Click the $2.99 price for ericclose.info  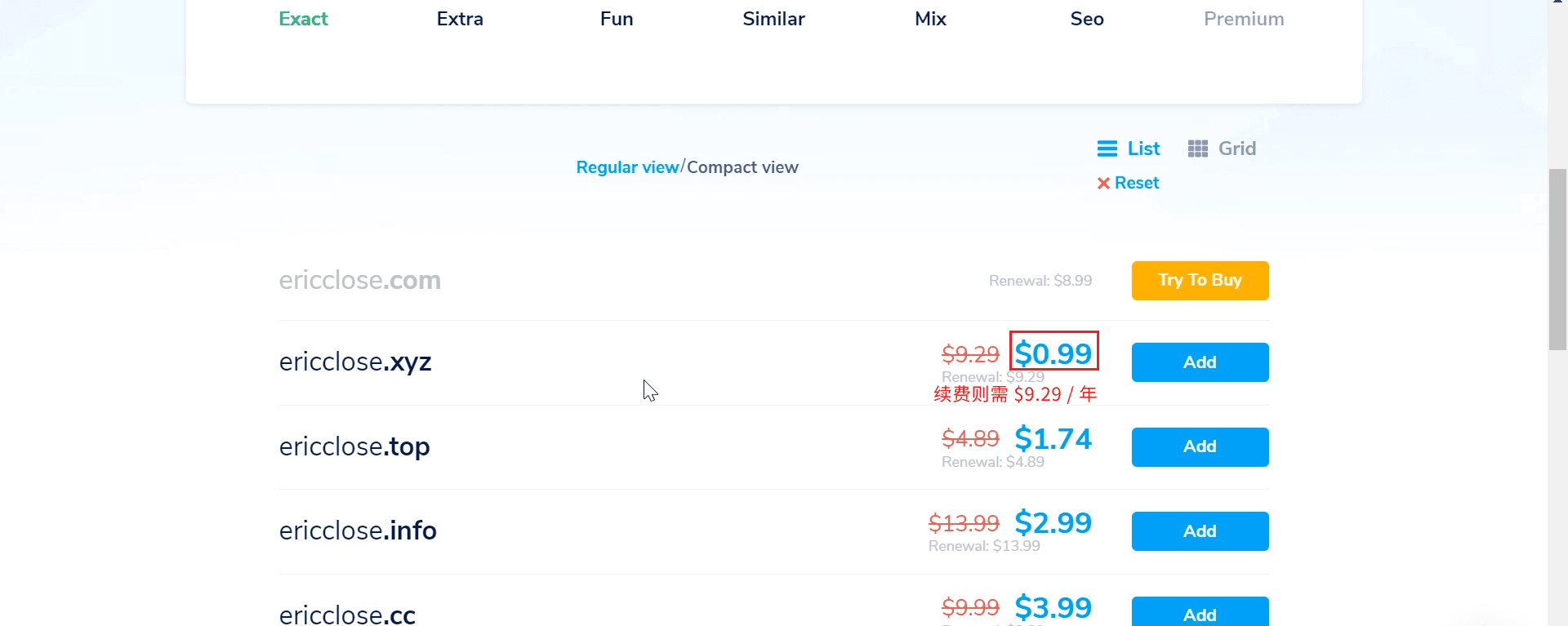click(1053, 522)
